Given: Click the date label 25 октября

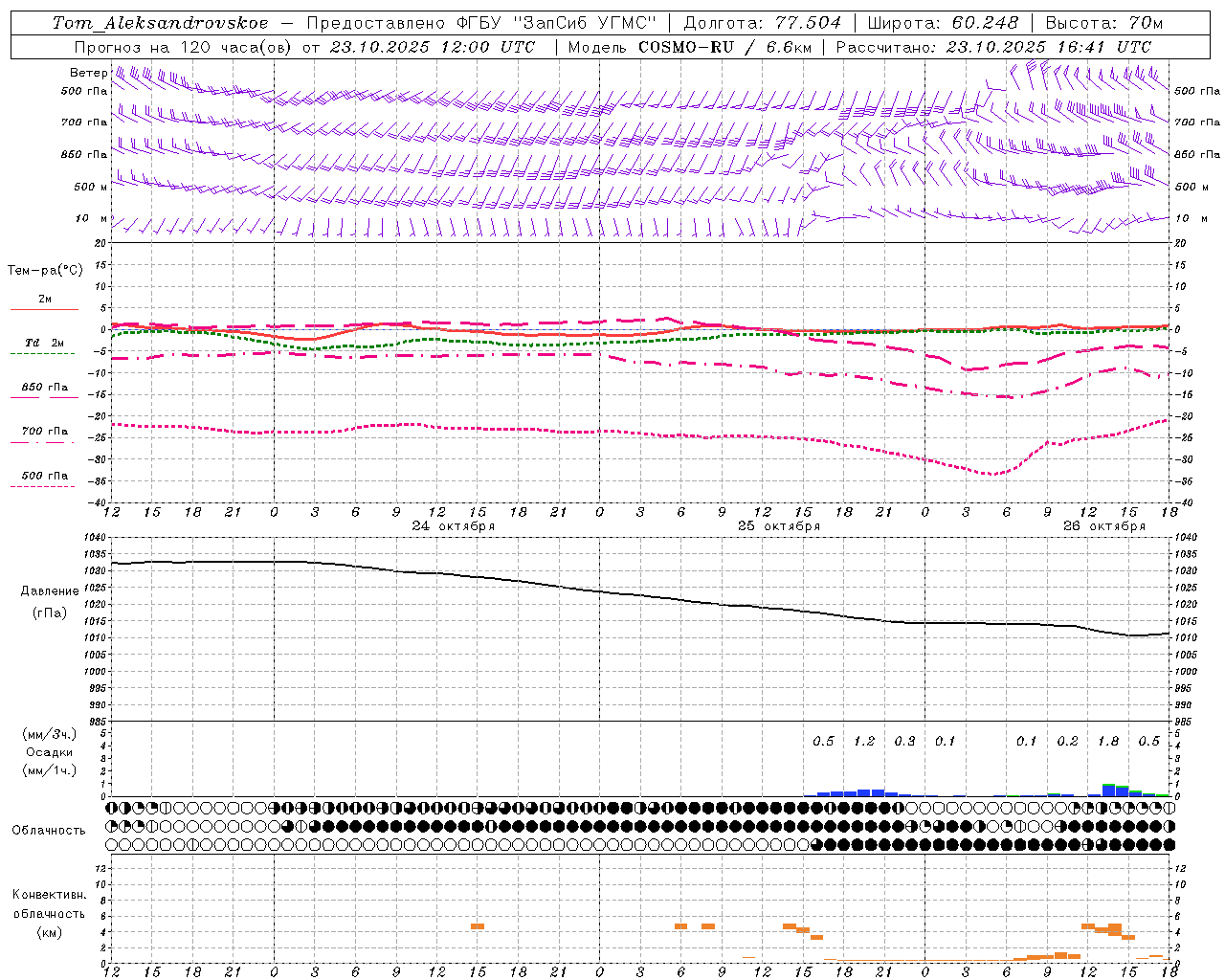Looking at the screenshot, I should coord(779,526).
